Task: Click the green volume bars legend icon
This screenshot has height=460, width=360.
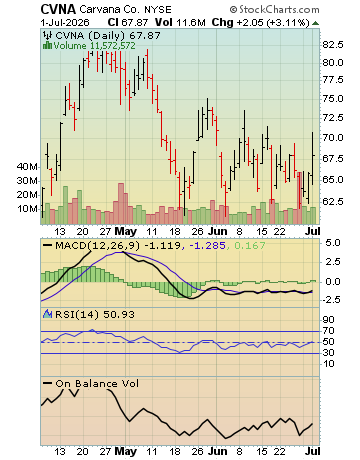Action: 47,45
